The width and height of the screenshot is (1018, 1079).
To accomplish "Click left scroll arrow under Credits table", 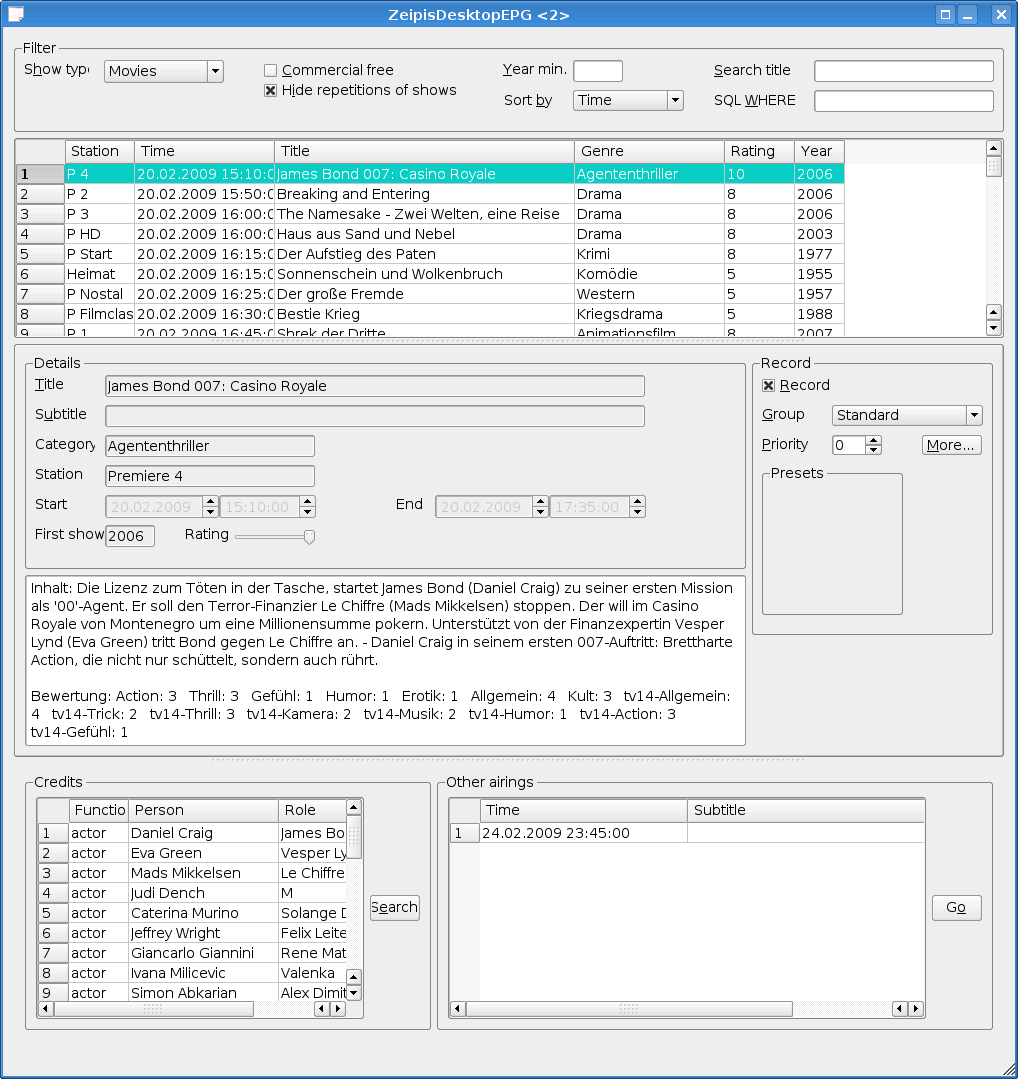I will [46, 1009].
